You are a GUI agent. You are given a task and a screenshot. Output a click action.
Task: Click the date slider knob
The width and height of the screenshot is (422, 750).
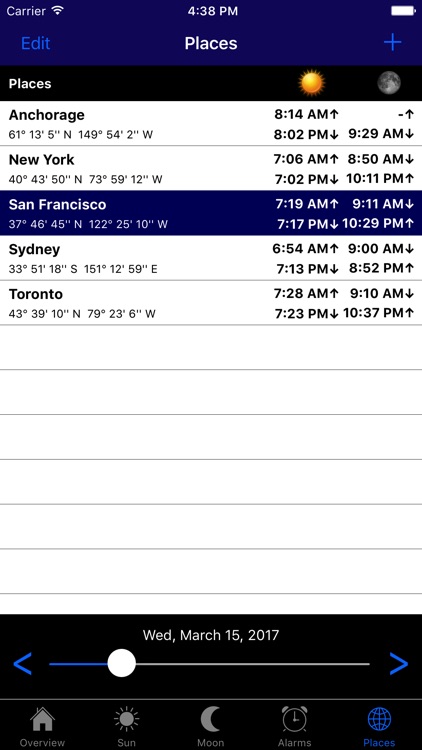(x=122, y=663)
